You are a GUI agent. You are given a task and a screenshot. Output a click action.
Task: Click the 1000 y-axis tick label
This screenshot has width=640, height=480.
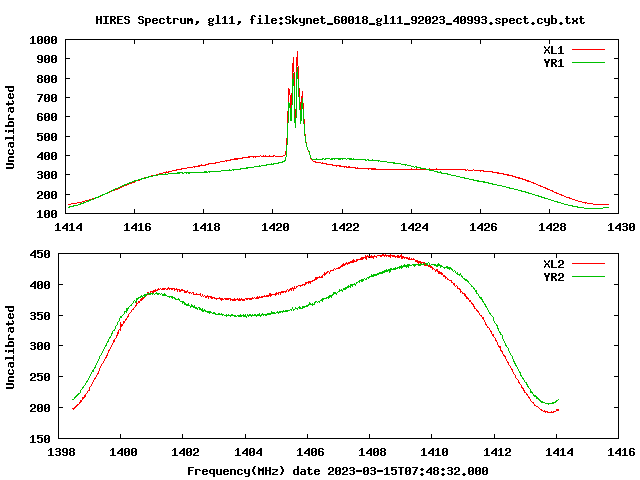43,40
